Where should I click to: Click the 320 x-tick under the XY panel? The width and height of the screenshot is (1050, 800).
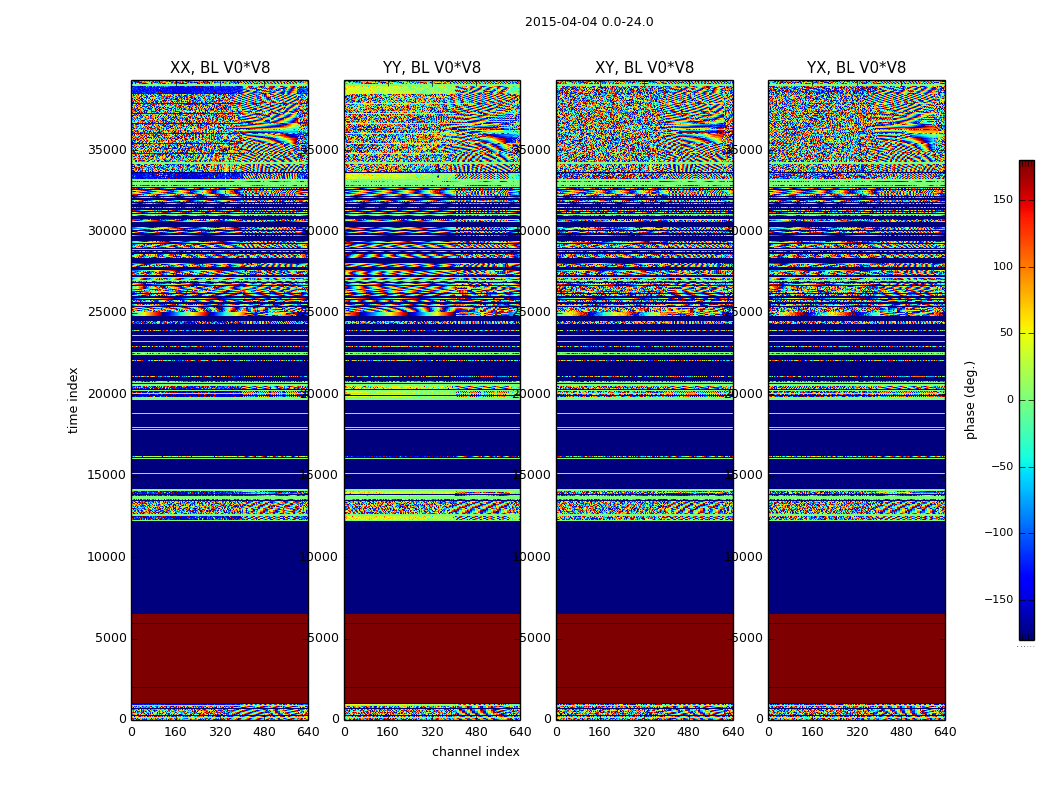click(x=644, y=732)
